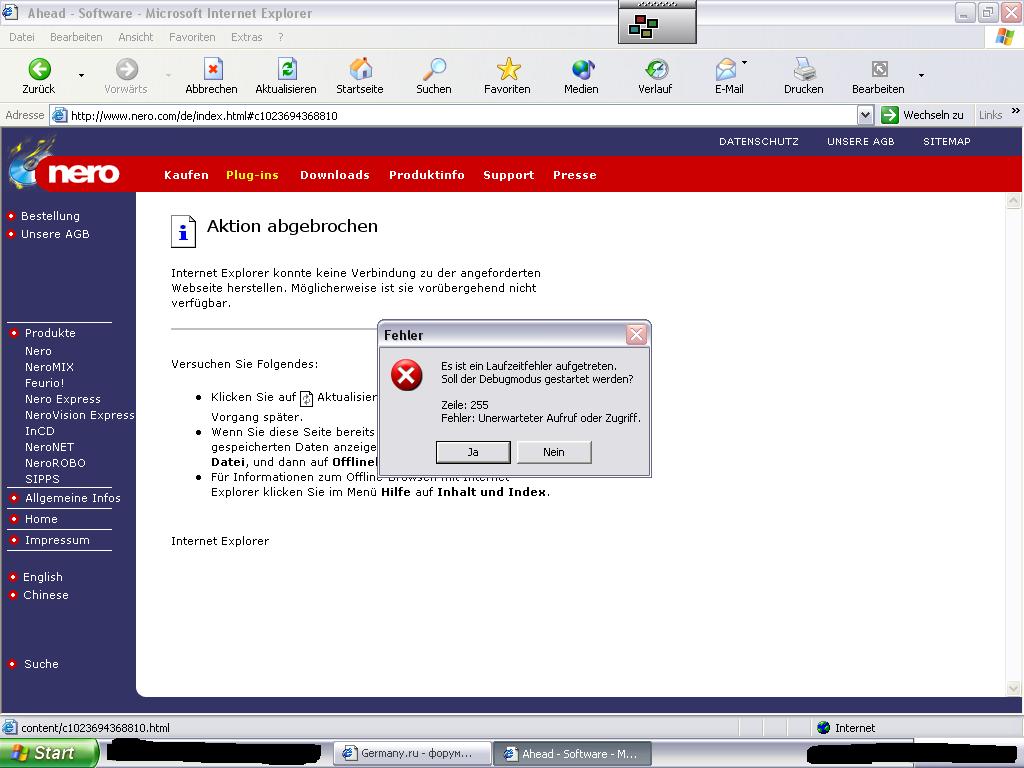Open the Presse navigation link
Viewport: 1024px width, 768px height.
tap(575, 175)
